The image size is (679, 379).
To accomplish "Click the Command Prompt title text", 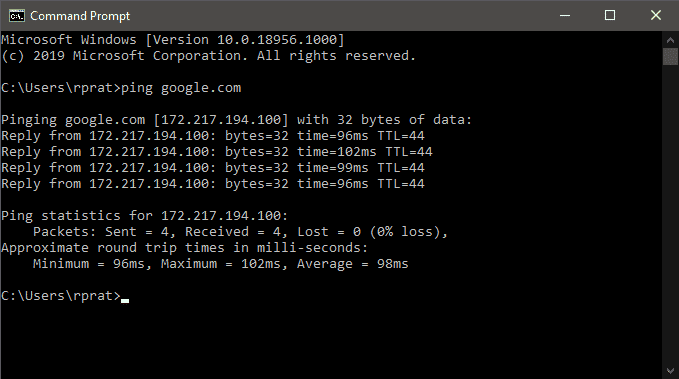I will [80, 16].
